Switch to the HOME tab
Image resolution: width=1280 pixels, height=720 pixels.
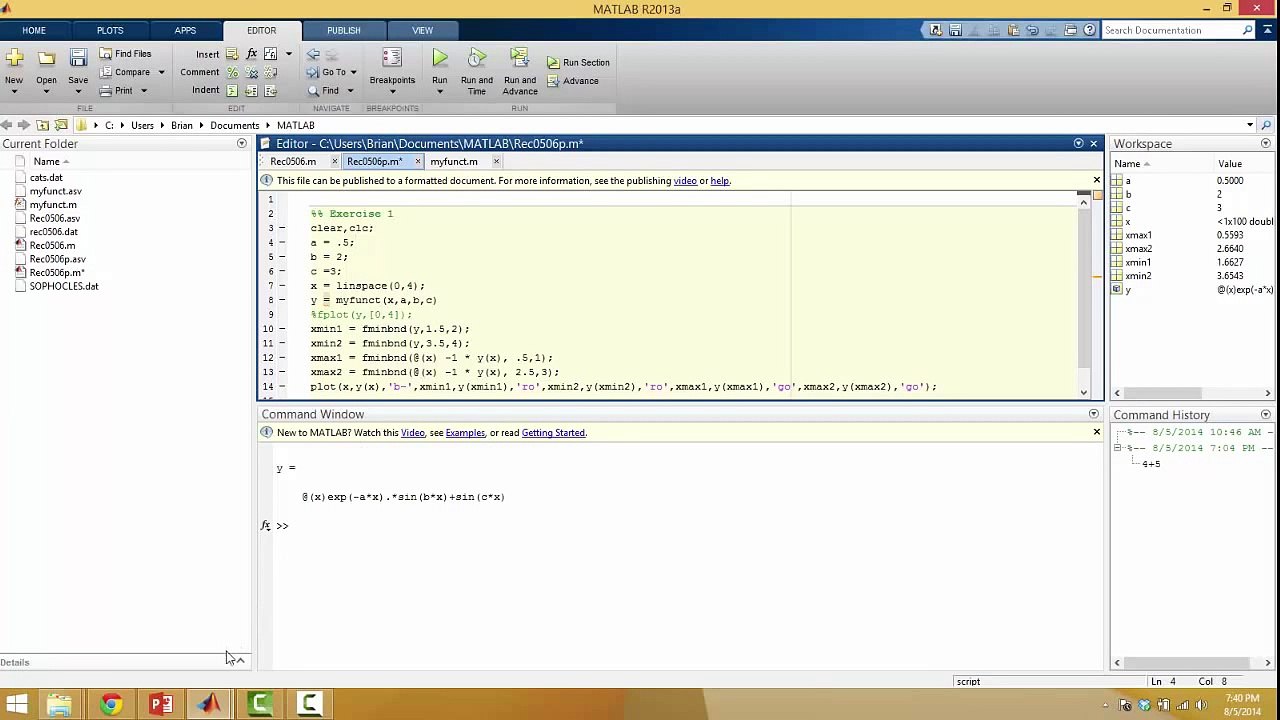(34, 30)
